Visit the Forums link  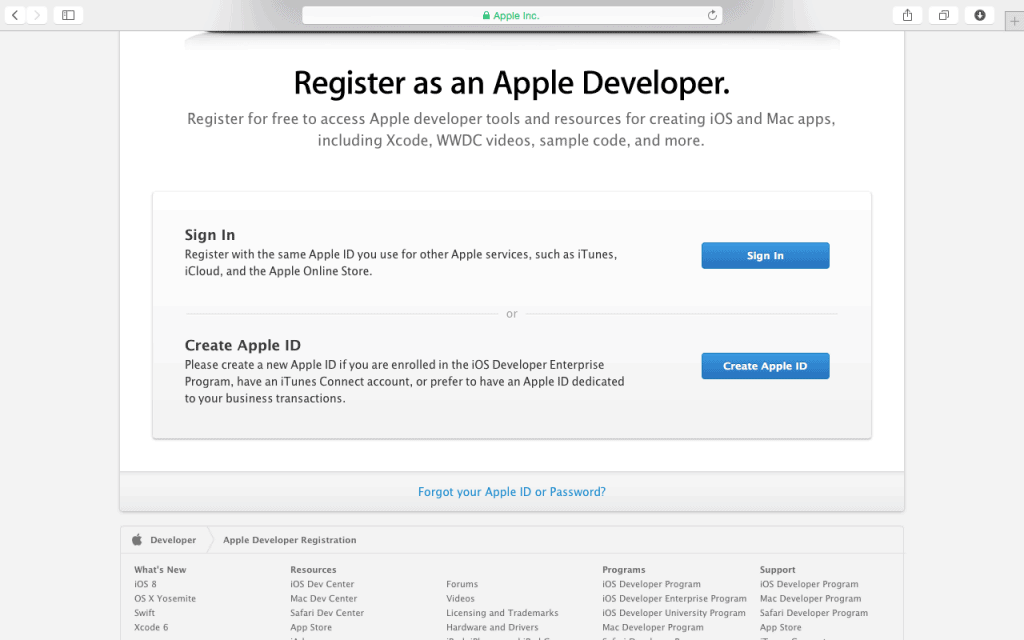click(x=462, y=584)
